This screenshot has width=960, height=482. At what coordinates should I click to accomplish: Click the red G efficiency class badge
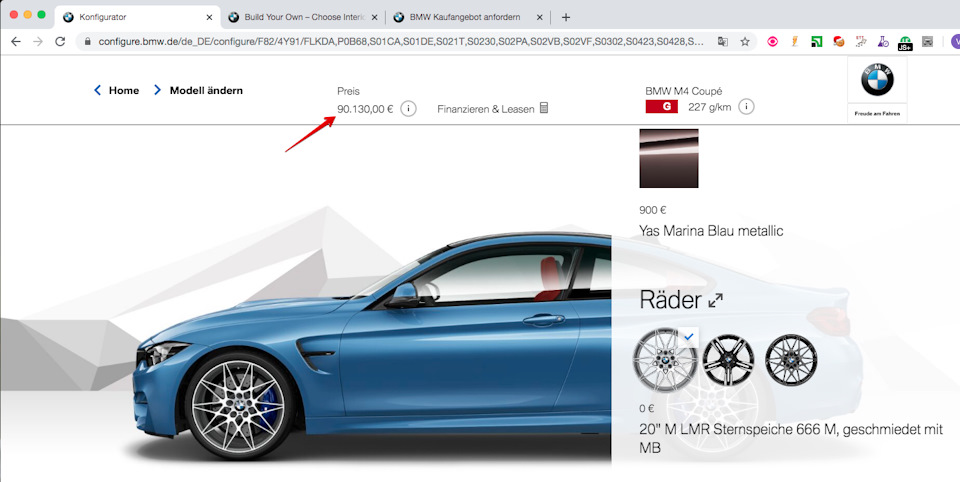pos(661,107)
